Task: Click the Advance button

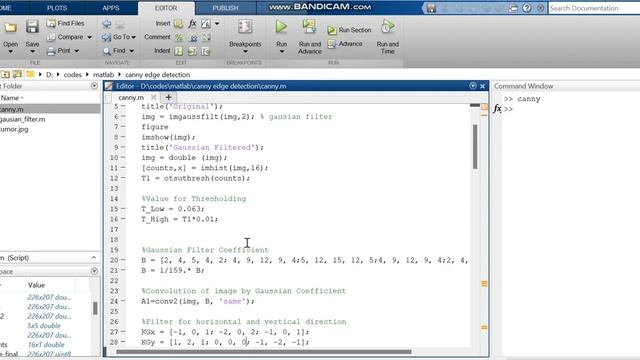Action: 345,44
